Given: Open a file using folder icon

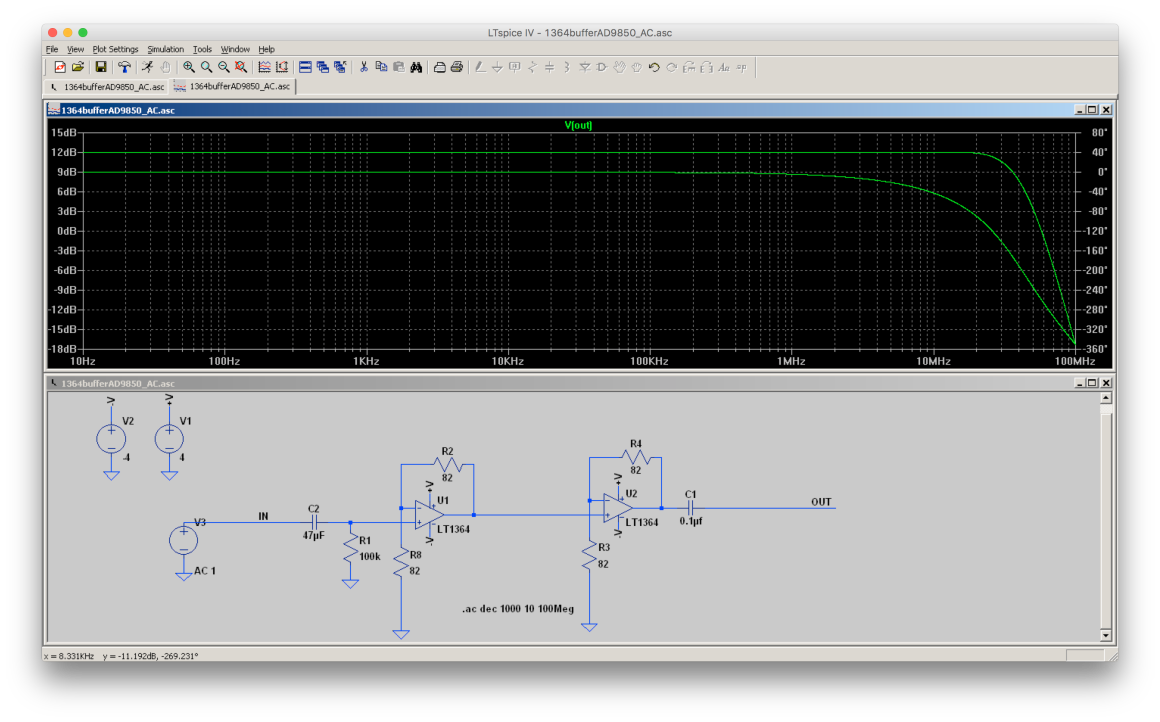Looking at the screenshot, I should coord(78,67).
